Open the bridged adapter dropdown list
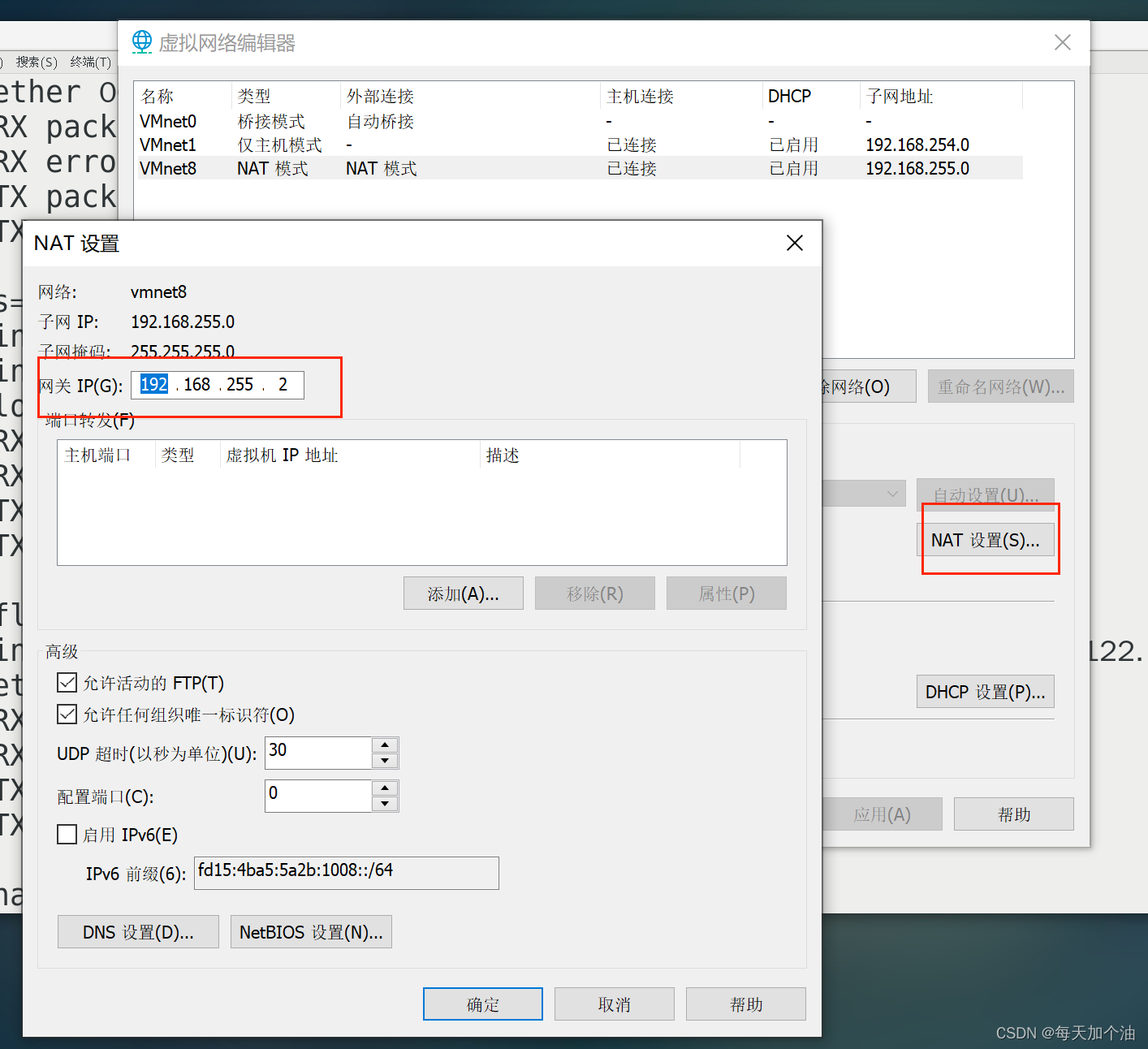This screenshot has height=1049, width=1148. [892, 493]
